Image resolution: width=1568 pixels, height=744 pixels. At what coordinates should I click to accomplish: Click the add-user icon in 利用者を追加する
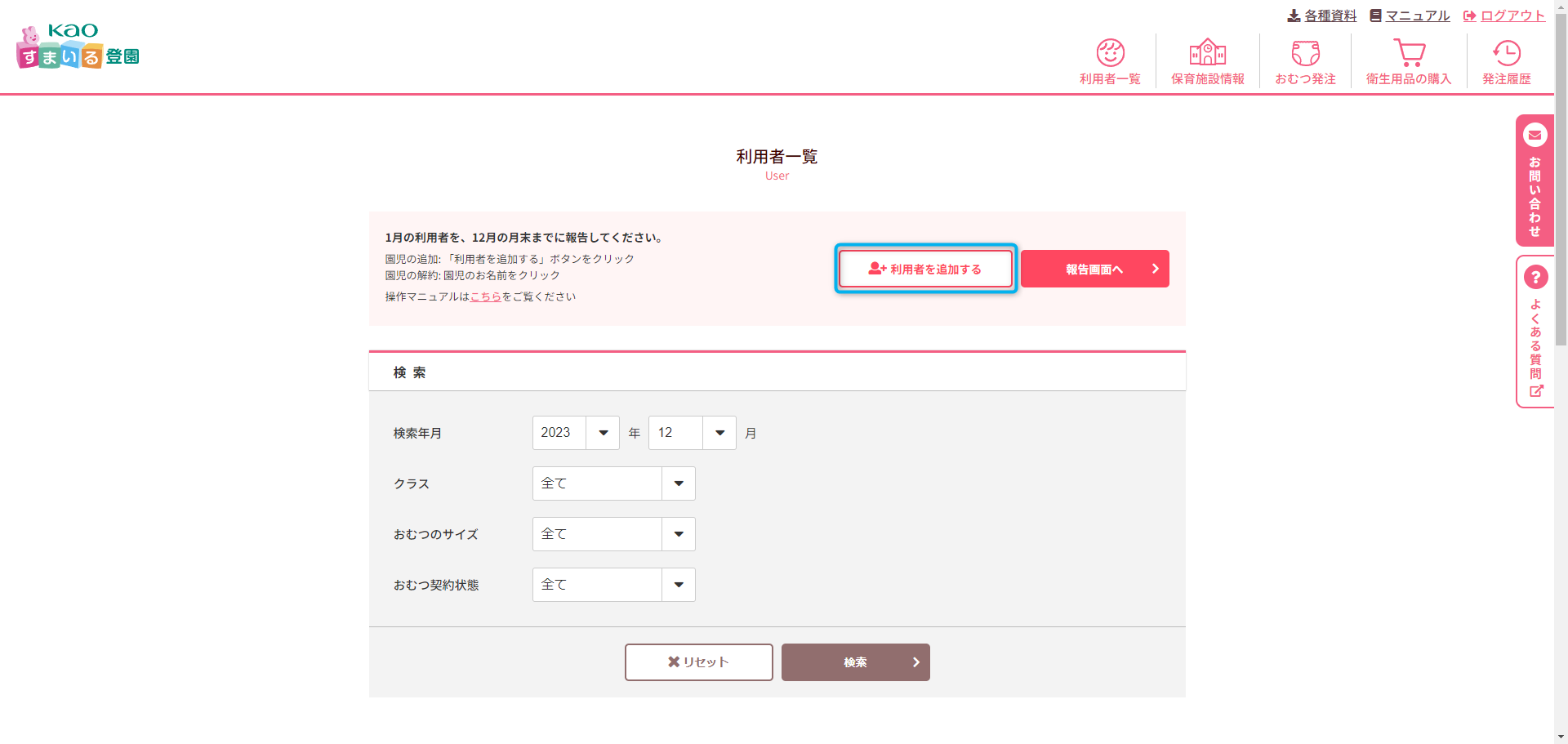coord(877,269)
